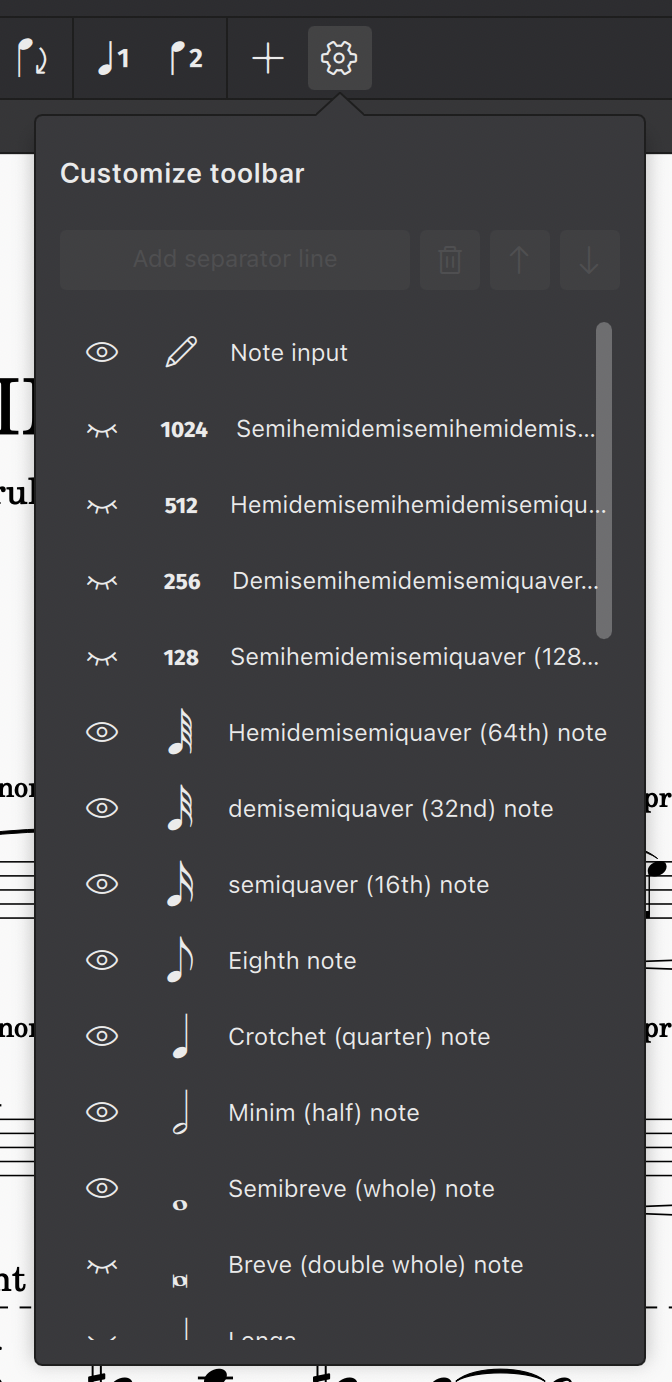Viewport: 672px width, 1382px height.
Task: Click the Add separator line button
Action: (x=234, y=260)
